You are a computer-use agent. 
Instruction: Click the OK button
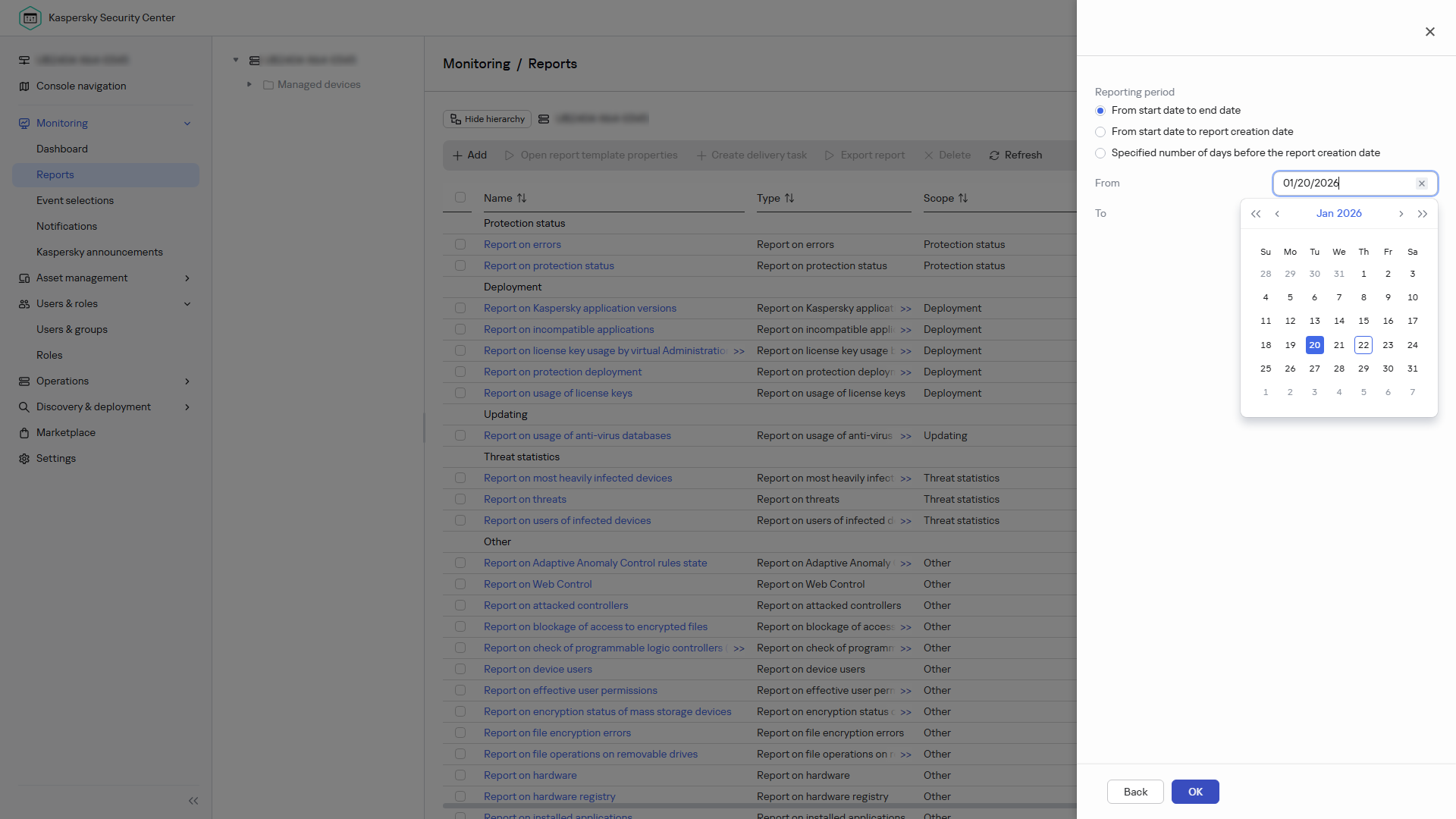(1195, 792)
